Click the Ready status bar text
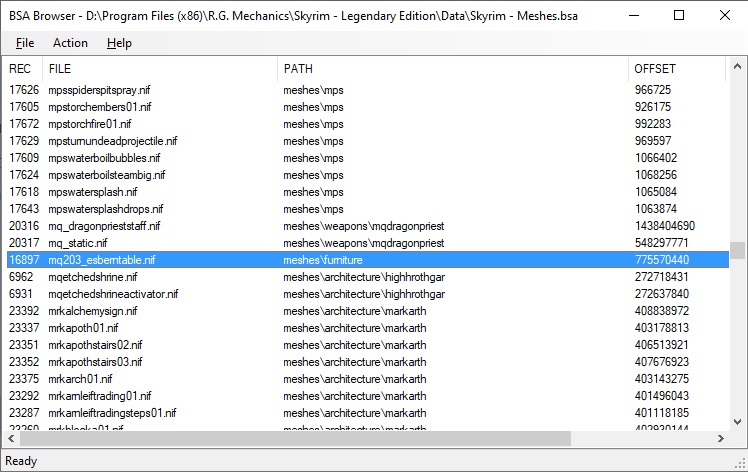This screenshot has height=472, width=748. [21, 461]
